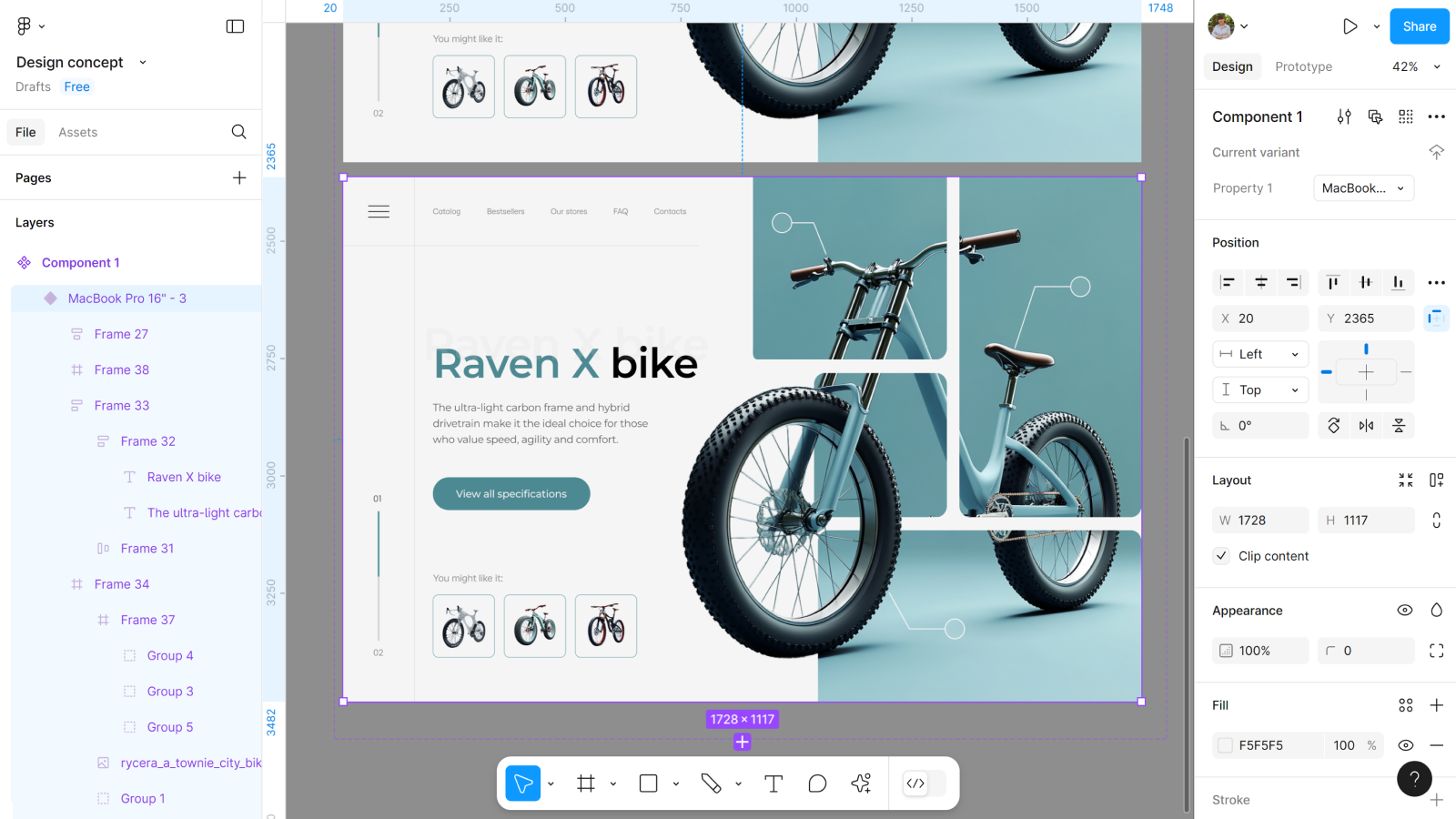The width and height of the screenshot is (1456, 819).
Task: Select the Frame 27 layer
Action: (121, 334)
